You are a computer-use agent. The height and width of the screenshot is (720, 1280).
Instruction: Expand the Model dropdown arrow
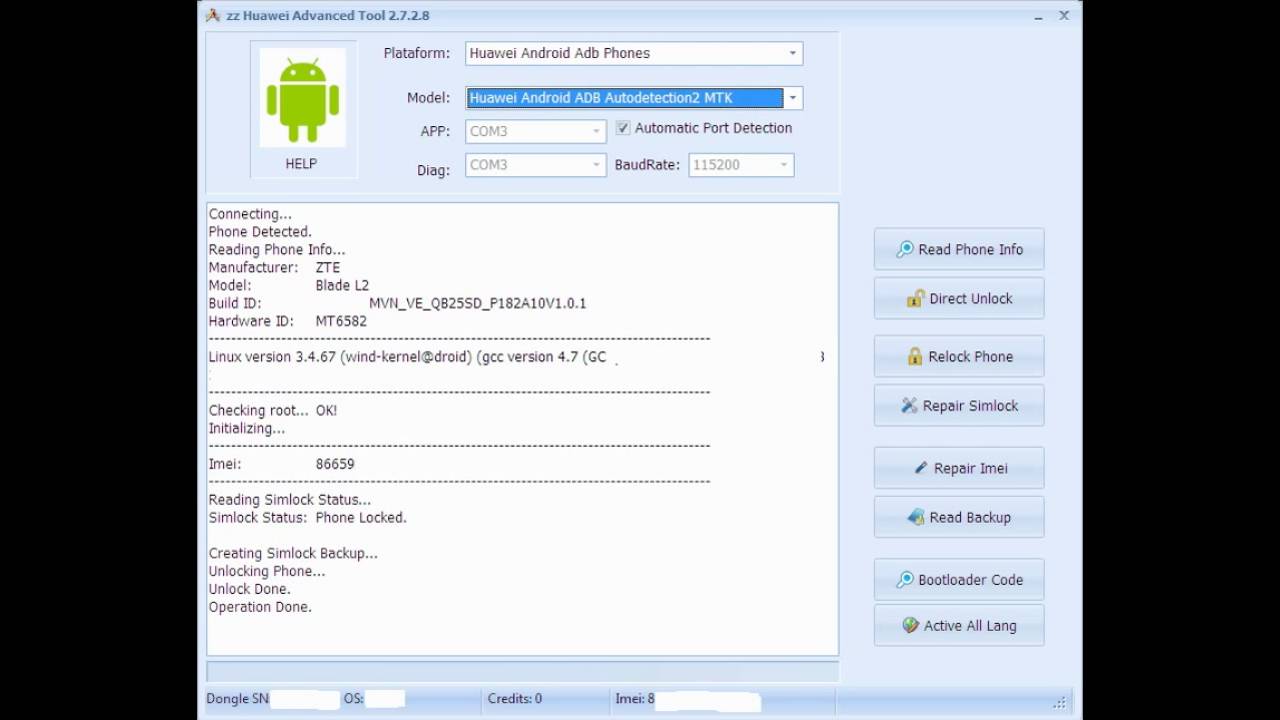tap(792, 98)
